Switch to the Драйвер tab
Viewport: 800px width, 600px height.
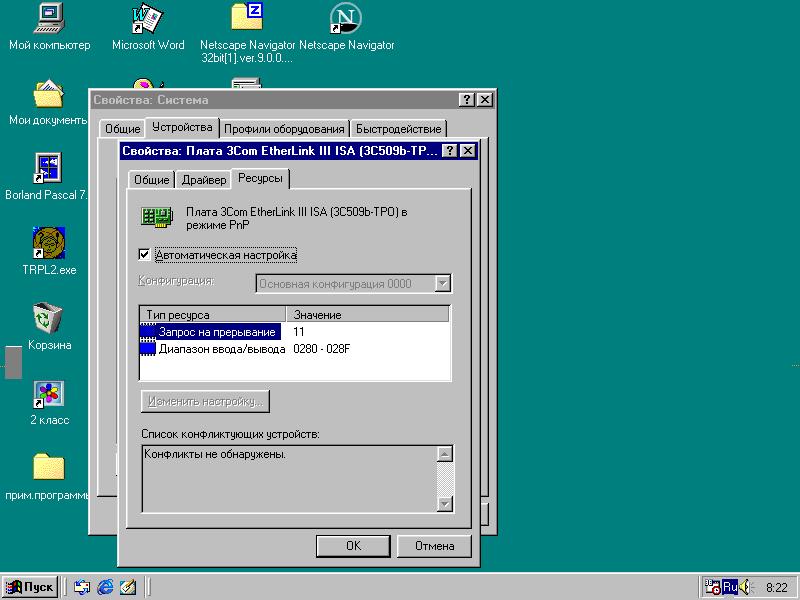click(x=204, y=180)
